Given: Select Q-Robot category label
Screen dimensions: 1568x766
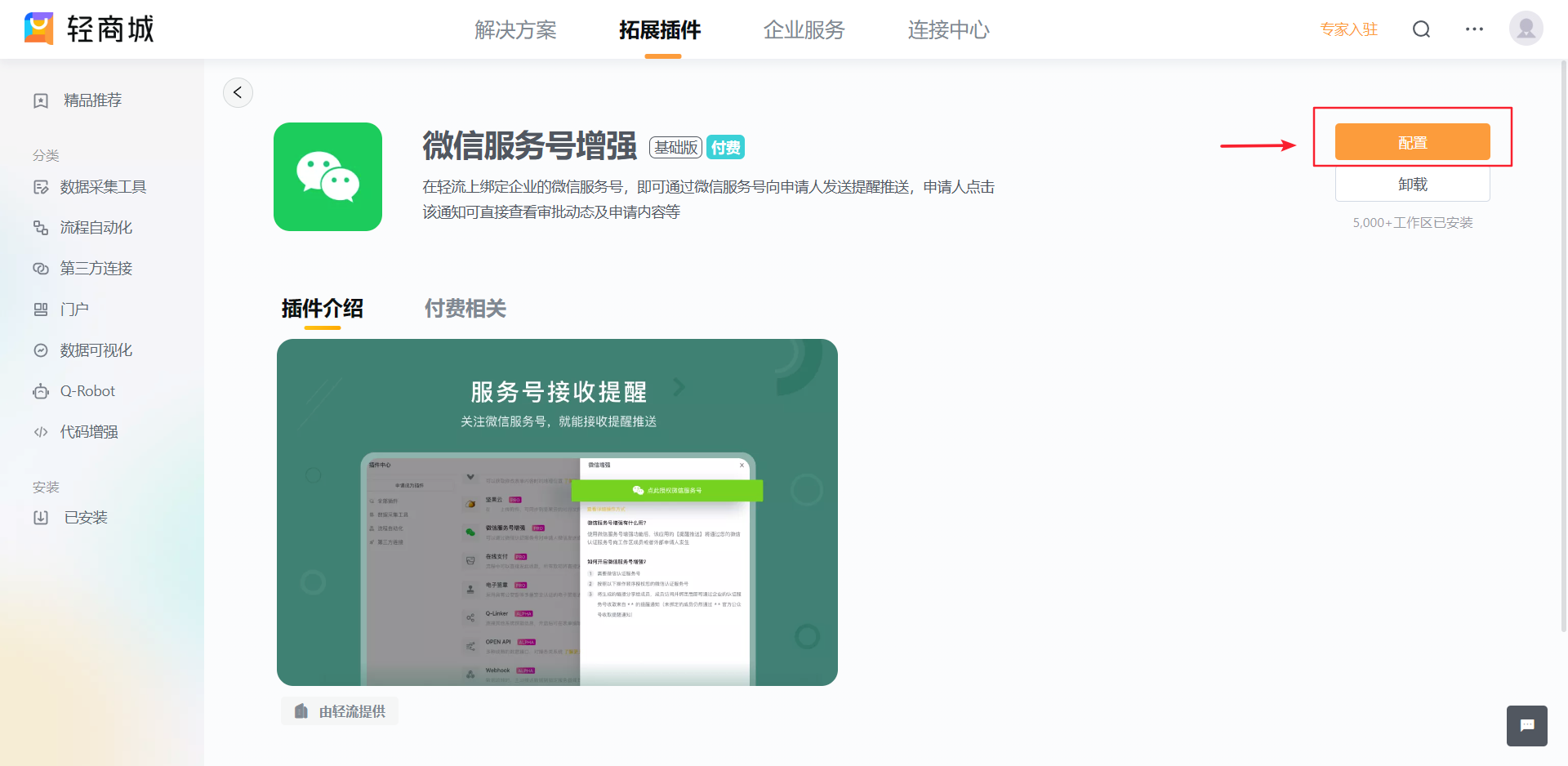Looking at the screenshot, I should 88,391.
